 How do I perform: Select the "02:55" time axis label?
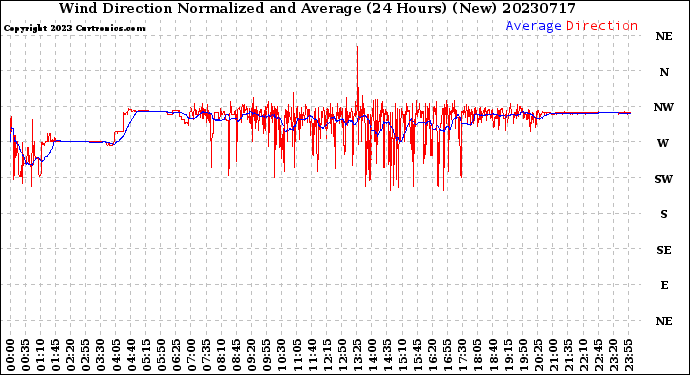(86, 355)
